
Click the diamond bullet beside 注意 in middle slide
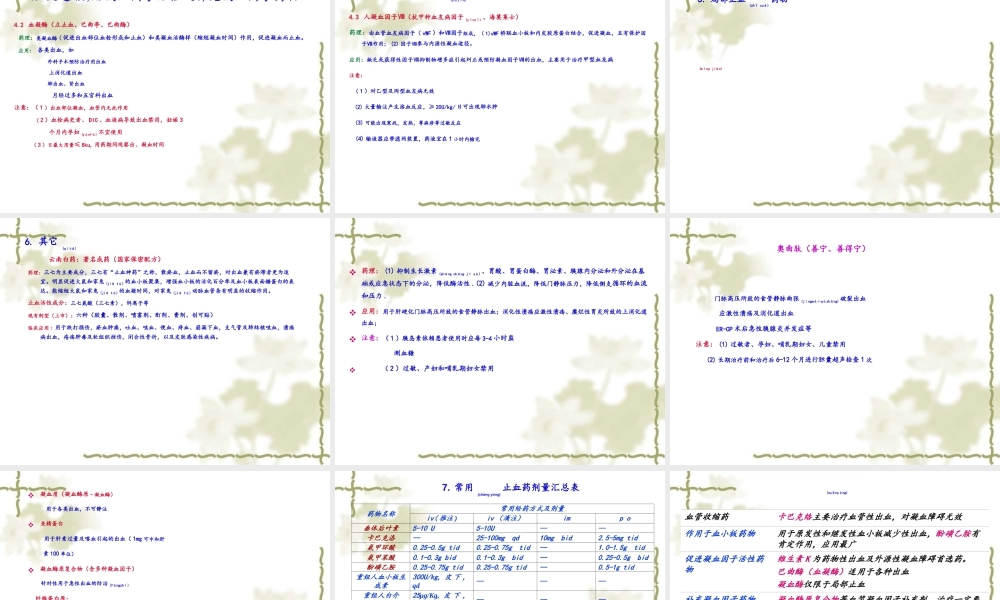click(352, 338)
